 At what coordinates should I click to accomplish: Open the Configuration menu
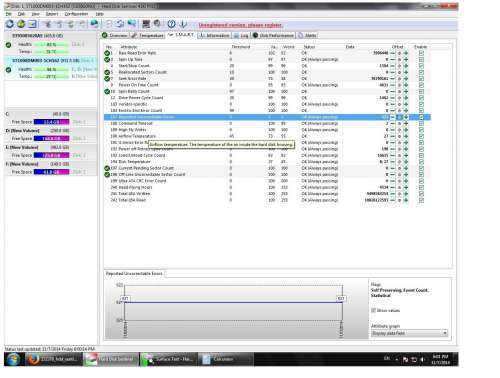tap(76, 14)
